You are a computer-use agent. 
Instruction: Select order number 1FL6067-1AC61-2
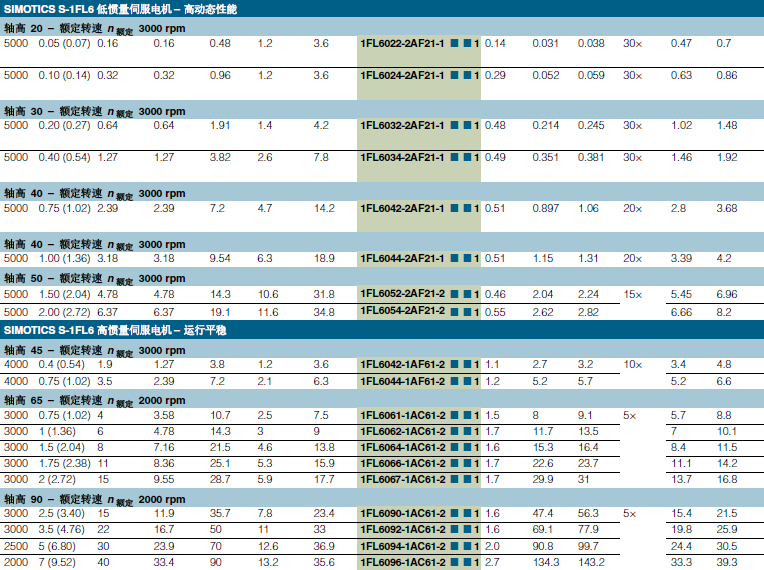[x=403, y=480]
